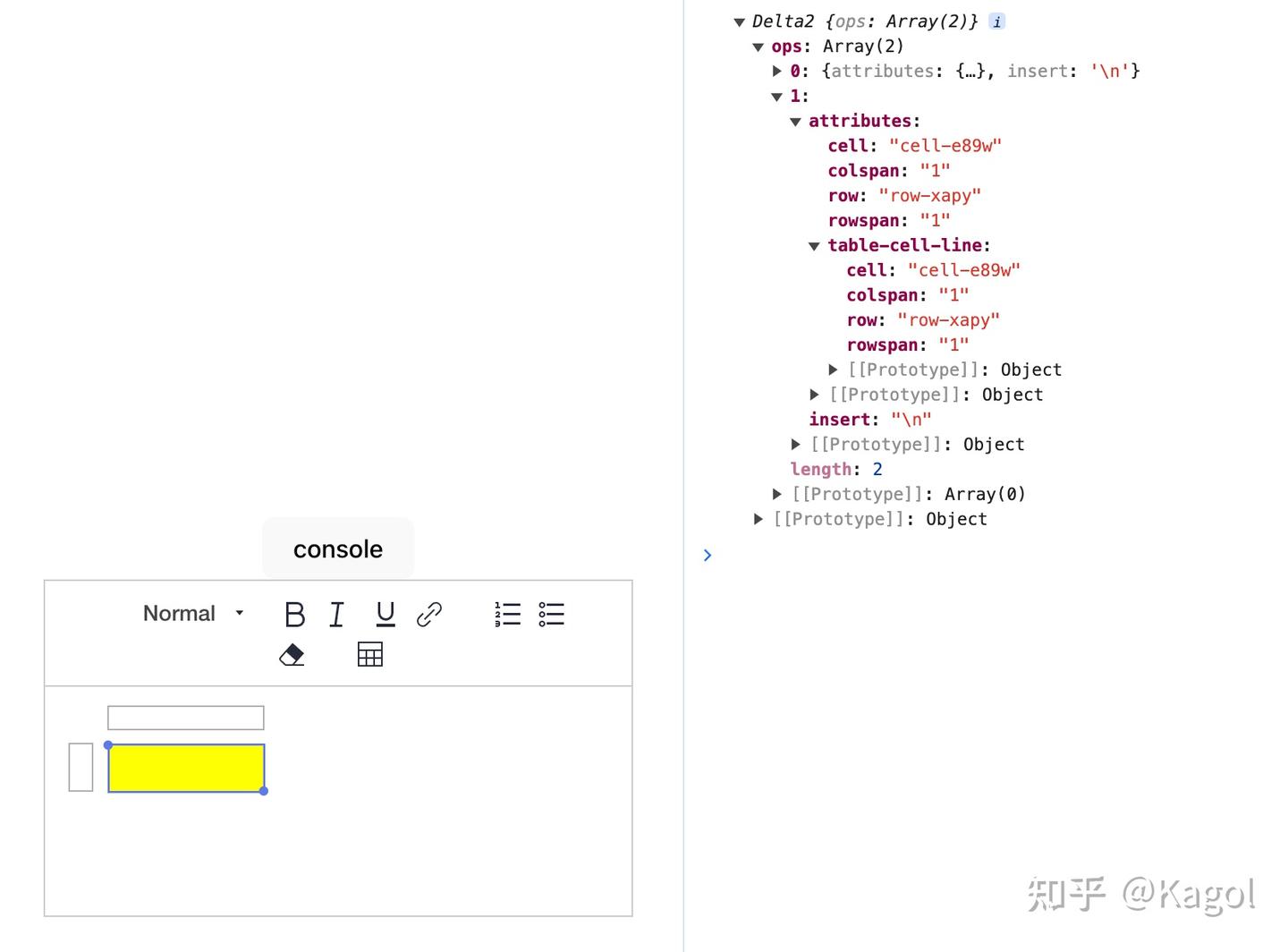Collapse the ops Array(2) node

tap(758, 47)
